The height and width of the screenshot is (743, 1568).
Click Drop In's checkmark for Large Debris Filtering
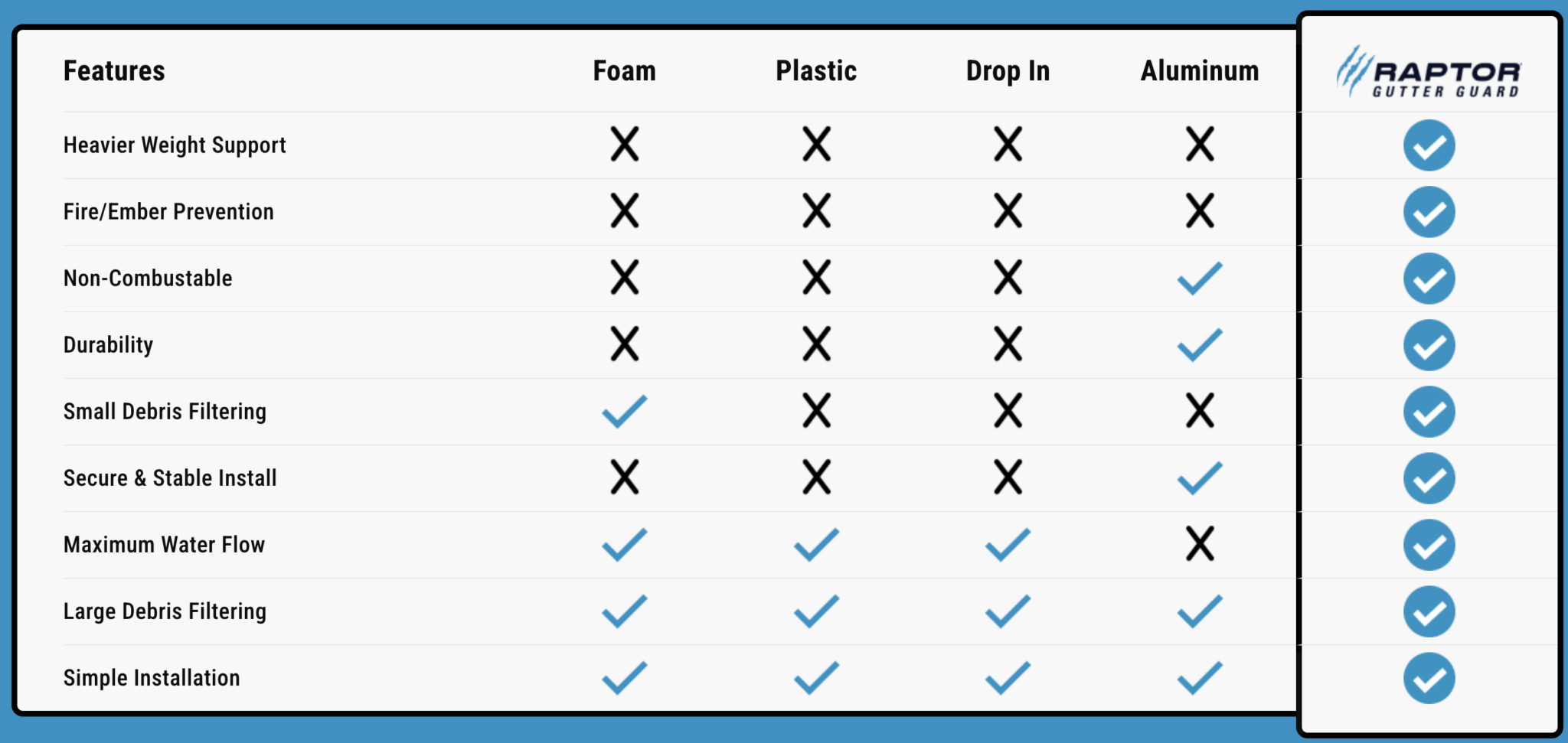tap(1008, 611)
